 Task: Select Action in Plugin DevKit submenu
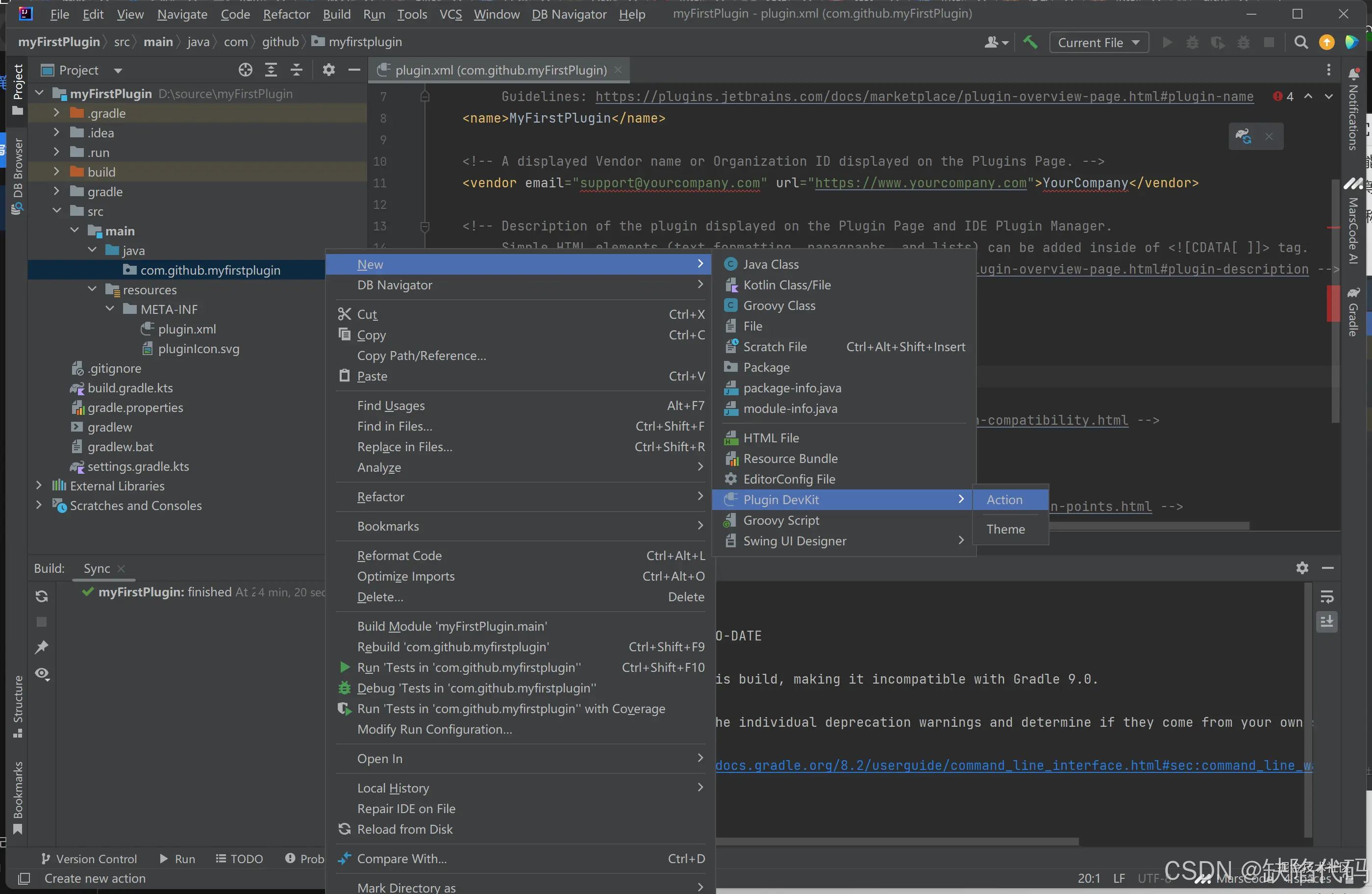click(x=1010, y=500)
